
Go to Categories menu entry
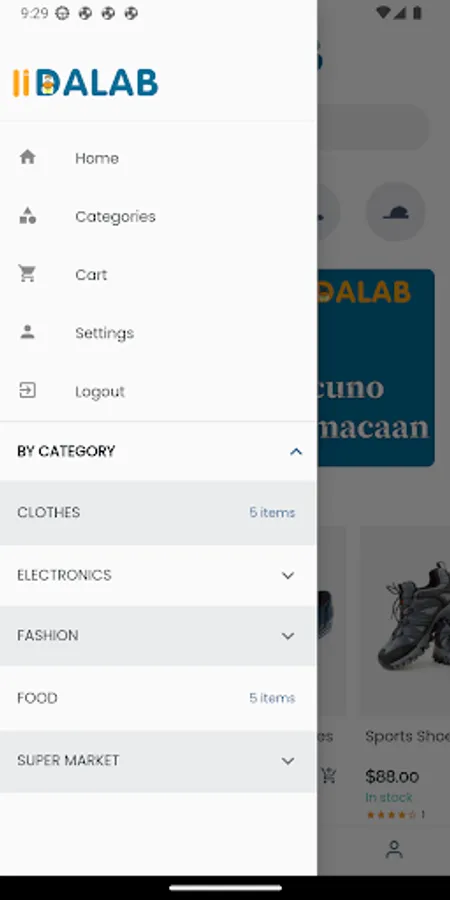(x=158, y=216)
